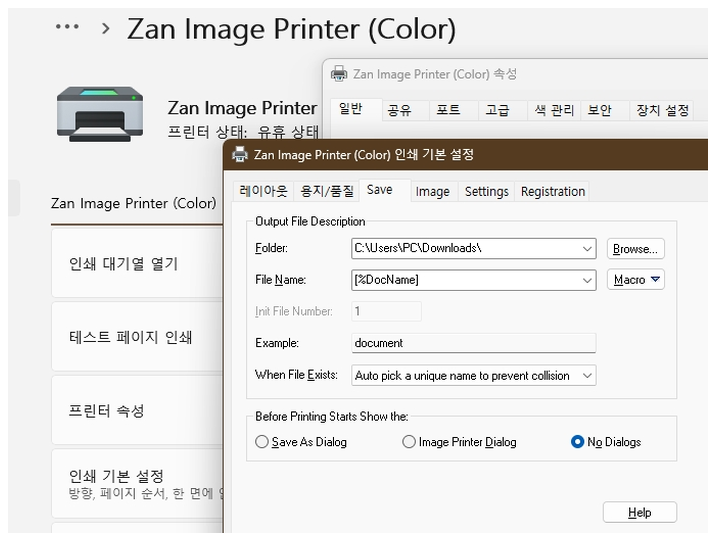716x541 pixels.
Task: Click the Before Printing Starts Show the label
Action: click(x=332, y=416)
